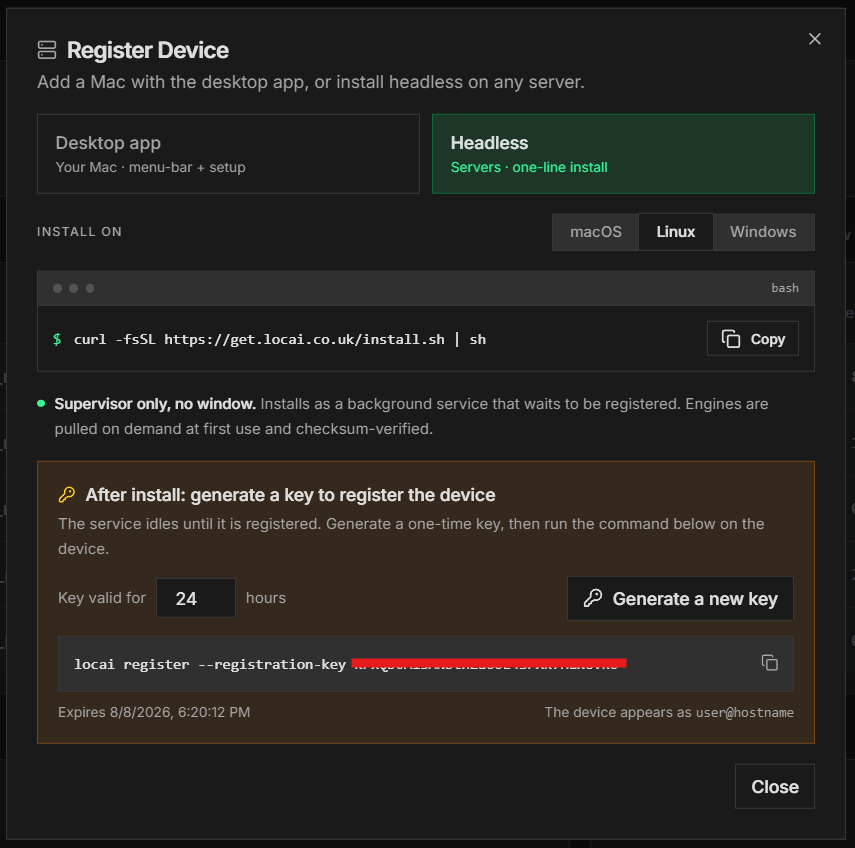
Task: Select the Desktop app option card
Action: click(228, 154)
